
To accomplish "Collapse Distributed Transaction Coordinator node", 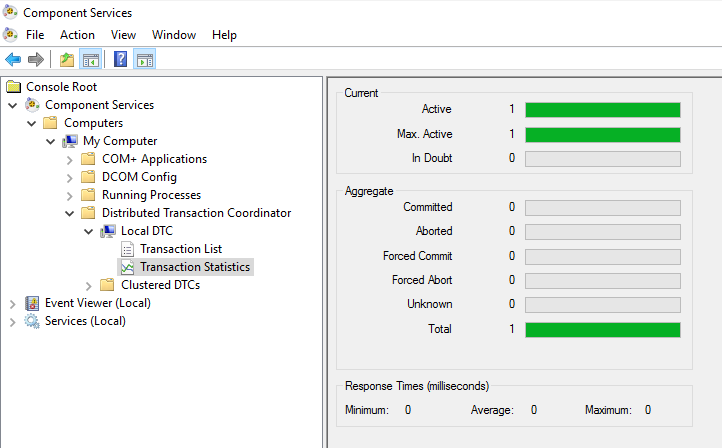I will coord(70,213).
